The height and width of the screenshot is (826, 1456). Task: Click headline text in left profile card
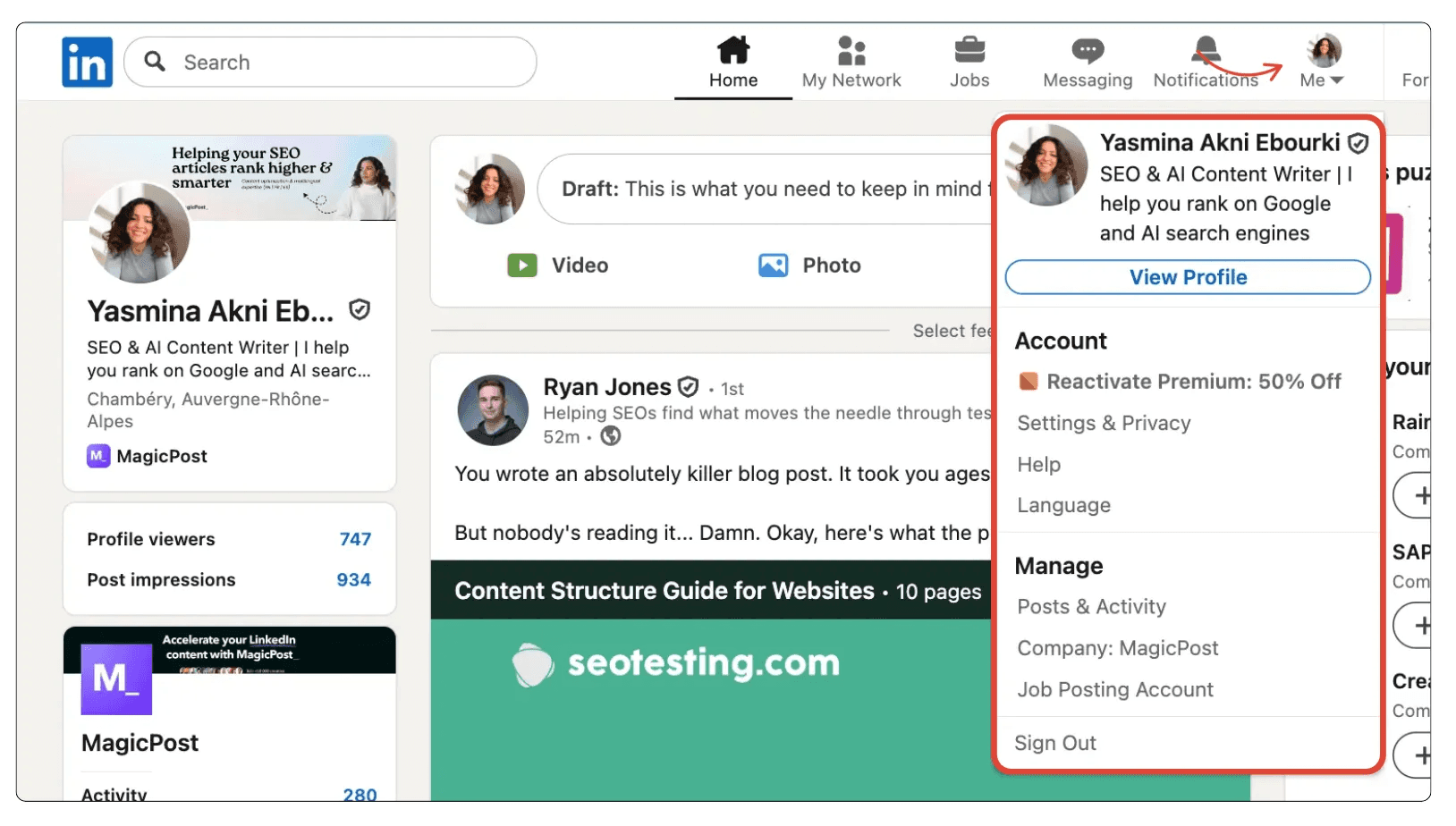coord(229,359)
